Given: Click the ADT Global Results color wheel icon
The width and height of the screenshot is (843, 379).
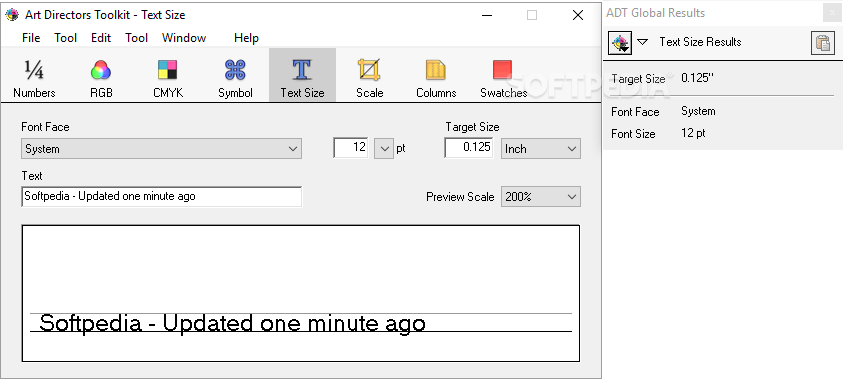Looking at the screenshot, I should pos(620,42).
